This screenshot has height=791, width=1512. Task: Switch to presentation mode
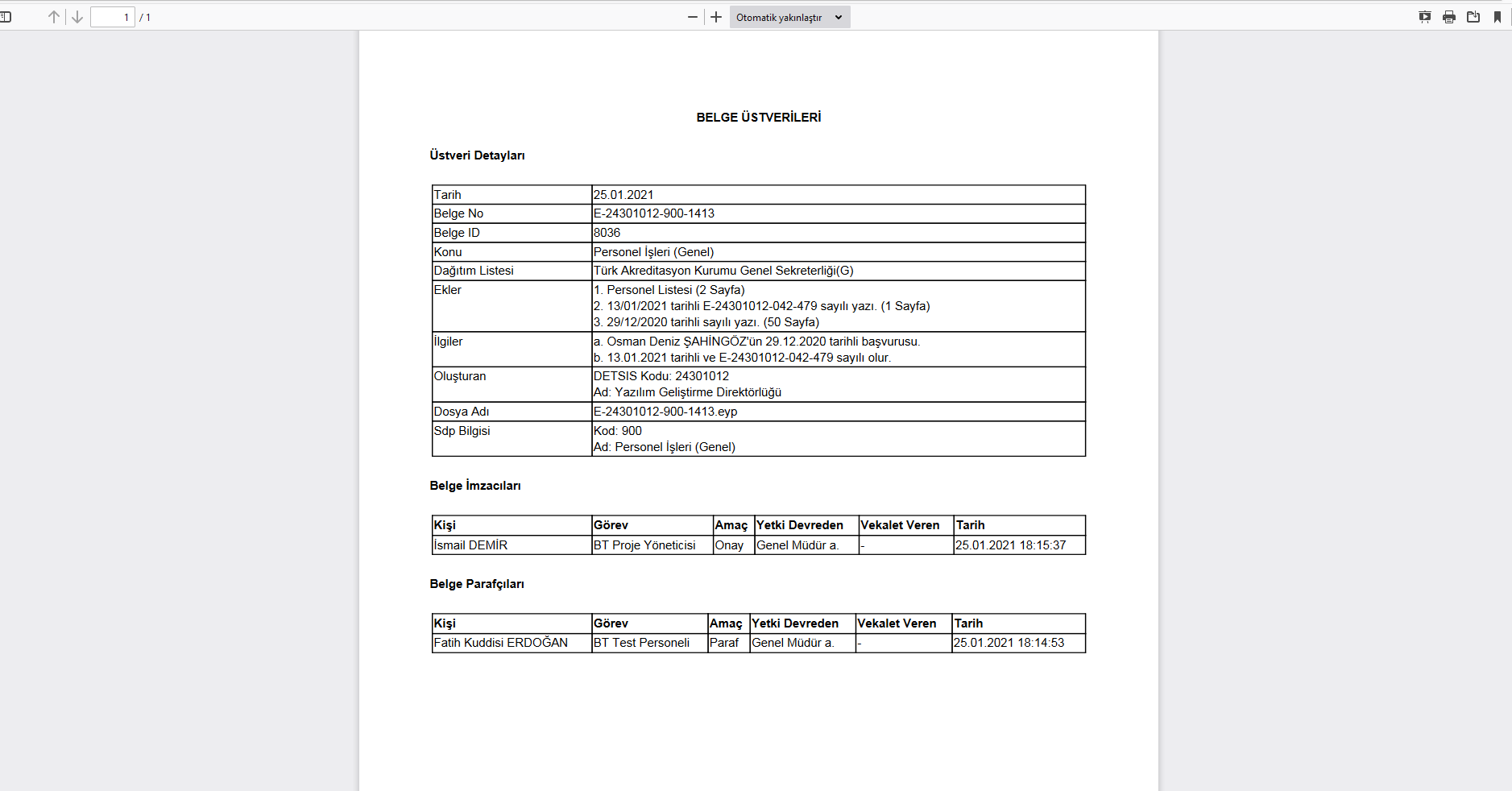(x=1424, y=17)
